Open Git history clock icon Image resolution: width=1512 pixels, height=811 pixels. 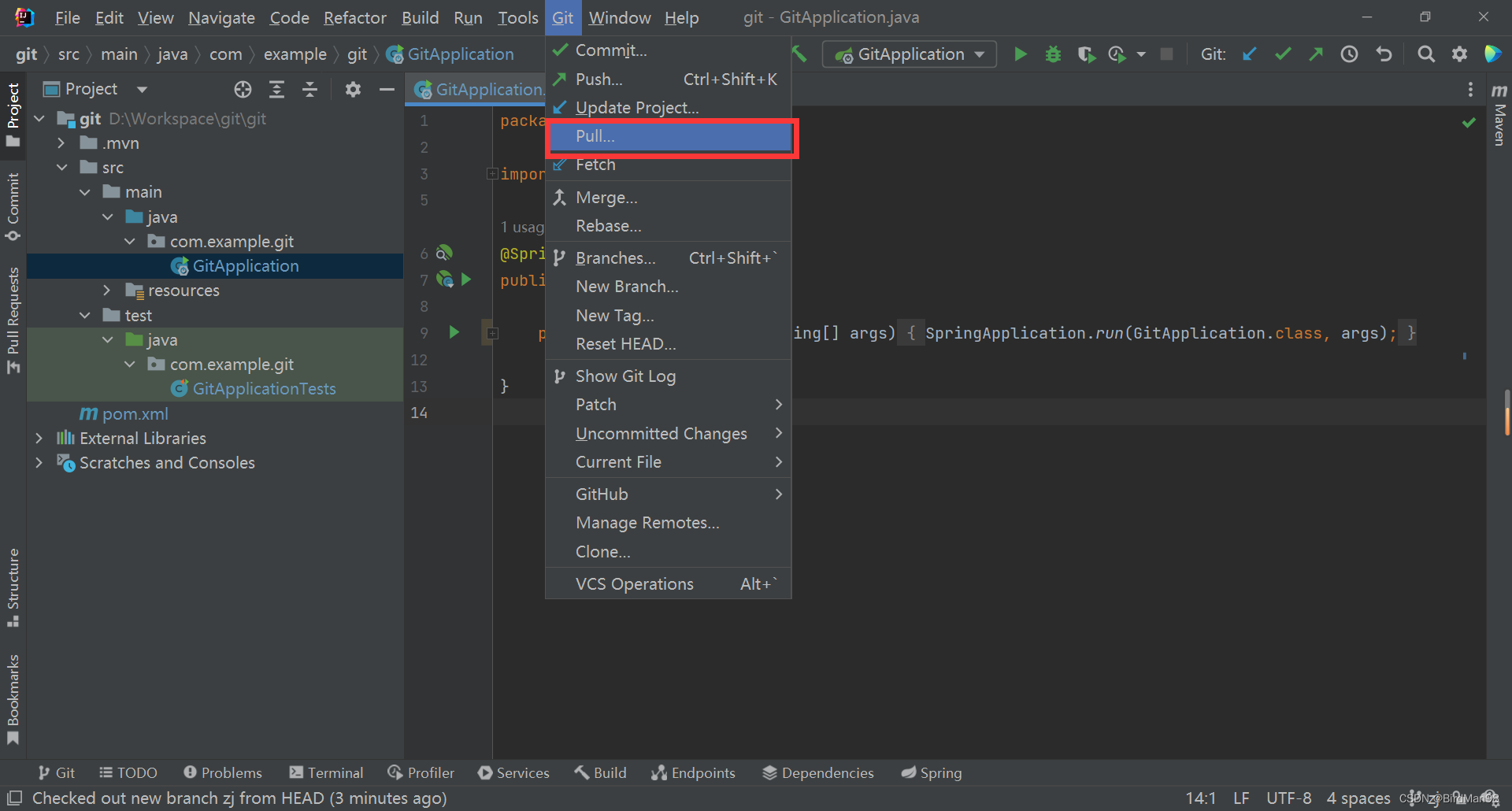click(1350, 54)
